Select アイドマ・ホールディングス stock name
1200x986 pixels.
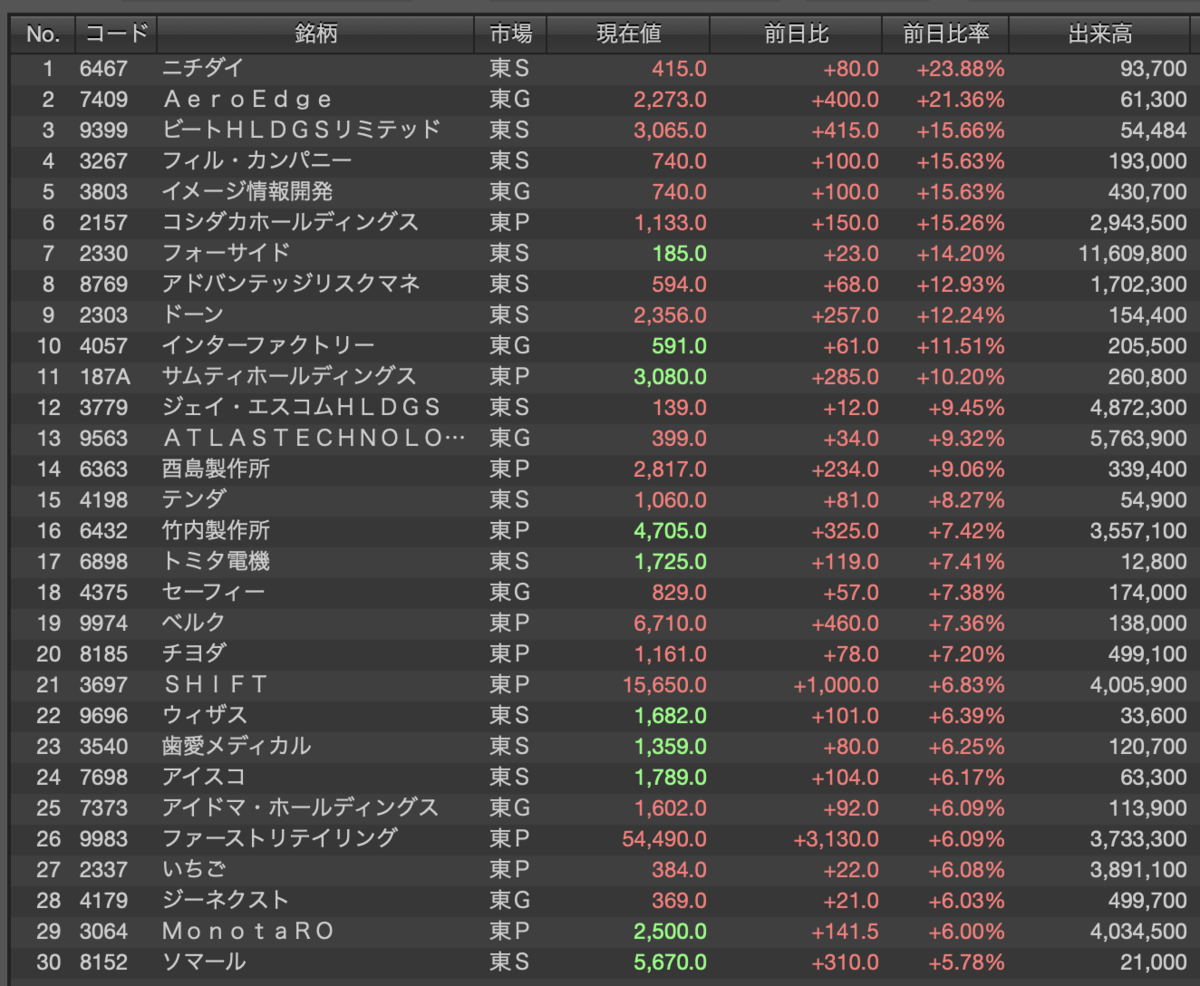tap(300, 807)
